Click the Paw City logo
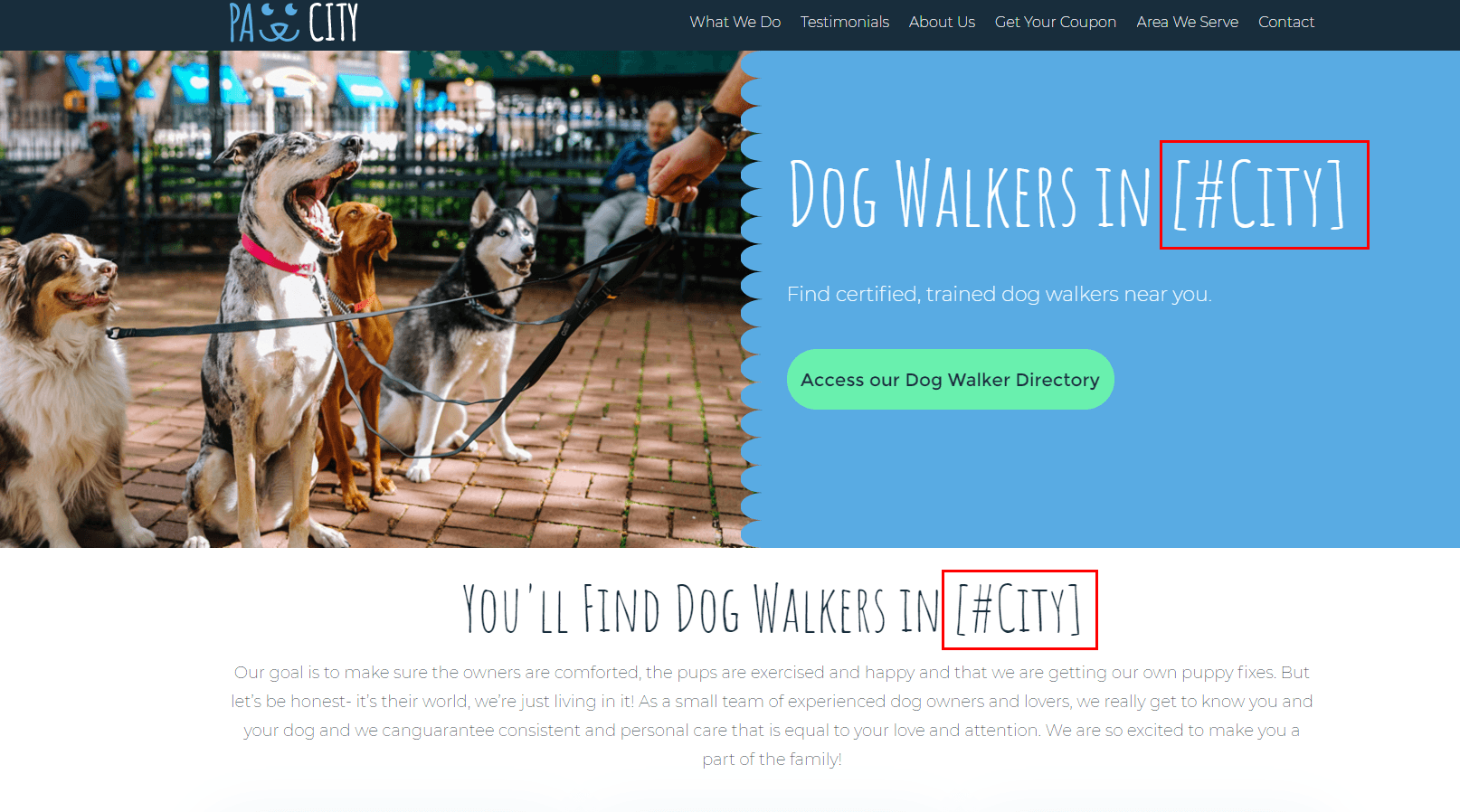The width and height of the screenshot is (1460, 812). pyautogui.click(x=294, y=23)
